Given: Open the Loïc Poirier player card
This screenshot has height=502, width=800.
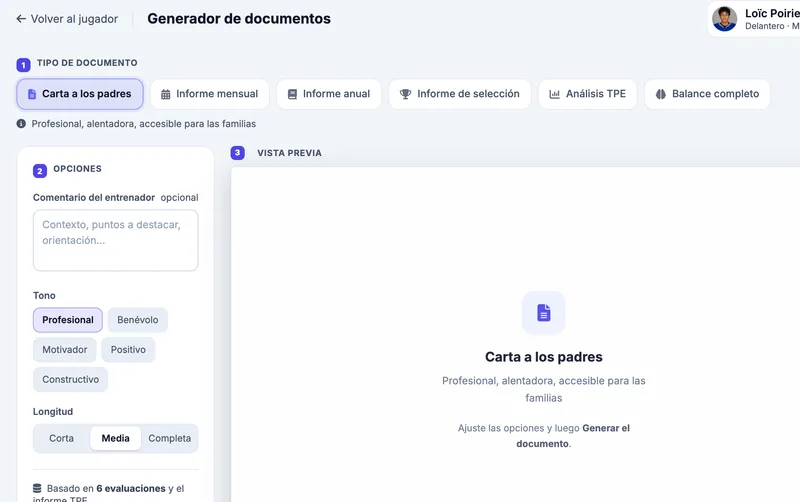Looking at the screenshot, I should (754, 19).
